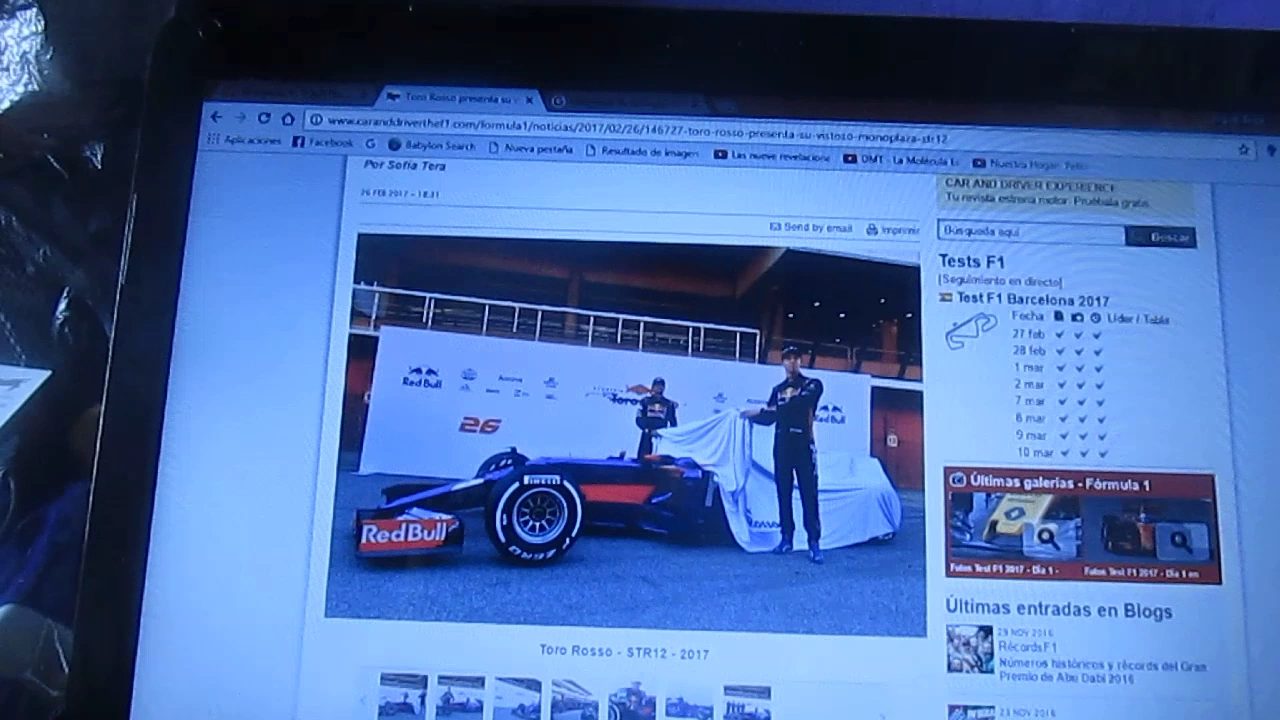Open 27 feb report check mark
The image size is (1280, 720).
tap(1060, 335)
